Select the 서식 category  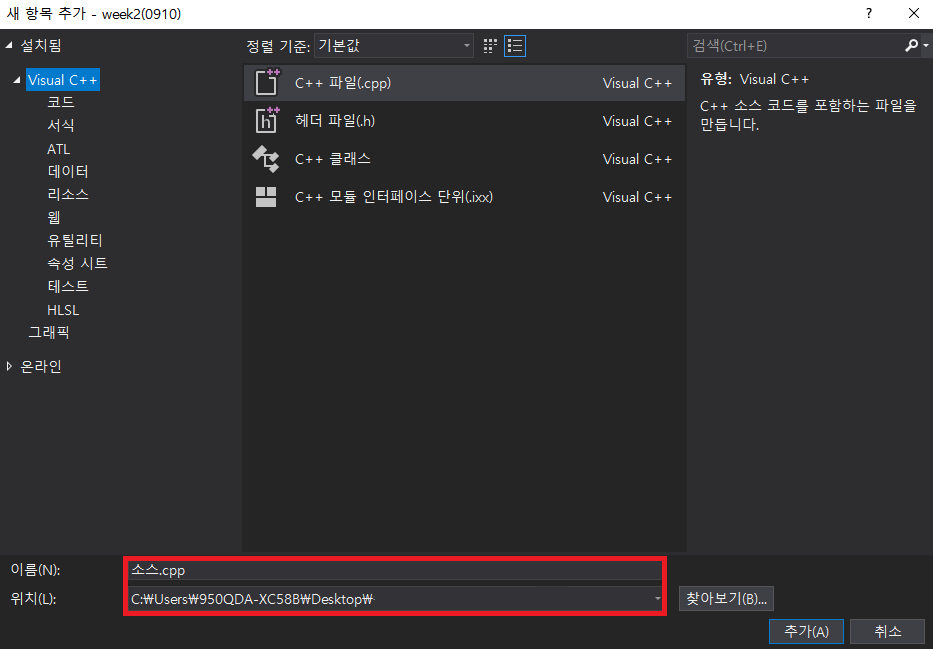[61, 126]
